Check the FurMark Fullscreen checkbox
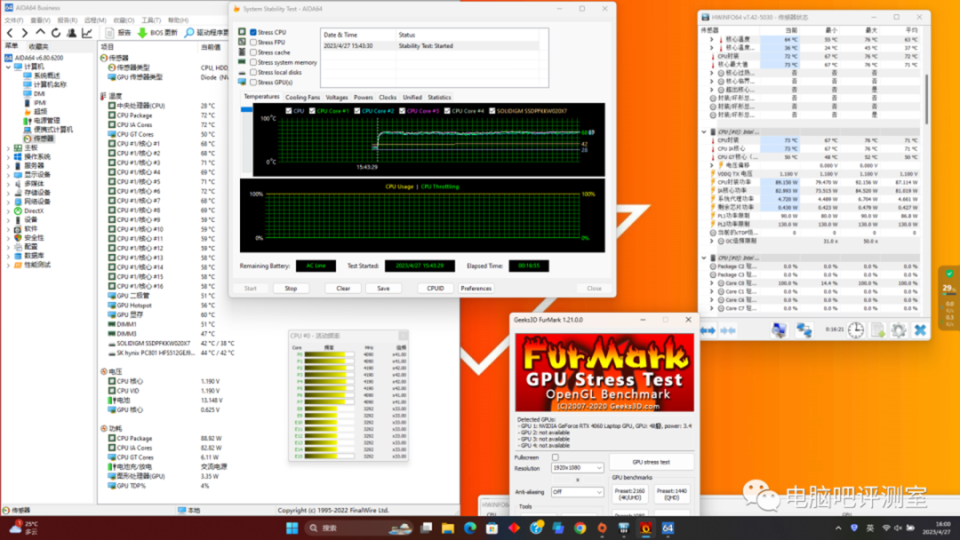The height and width of the screenshot is (540, 960). 555,457
